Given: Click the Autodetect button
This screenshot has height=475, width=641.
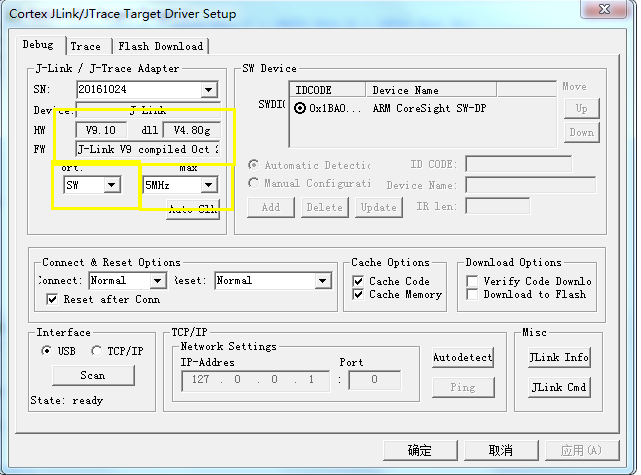Looking at the screenshot, I should tap(463, 357).
